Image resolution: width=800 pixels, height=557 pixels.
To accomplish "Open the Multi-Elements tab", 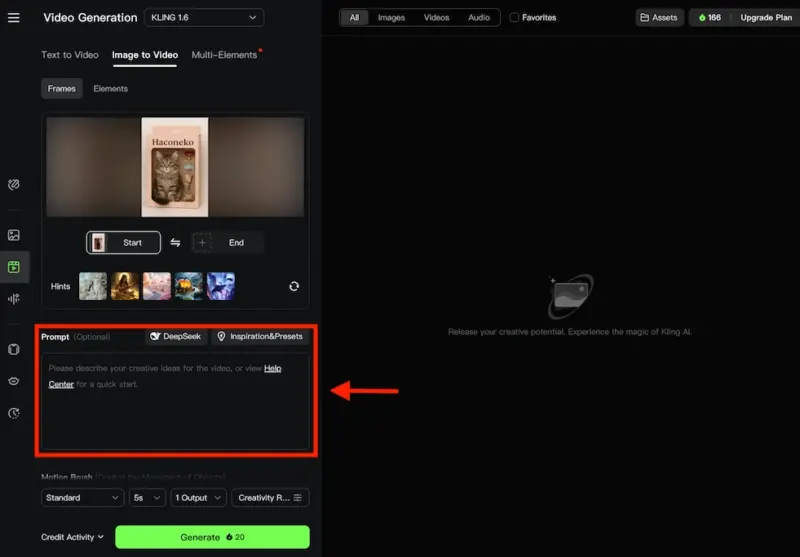I will pos(224,55).
